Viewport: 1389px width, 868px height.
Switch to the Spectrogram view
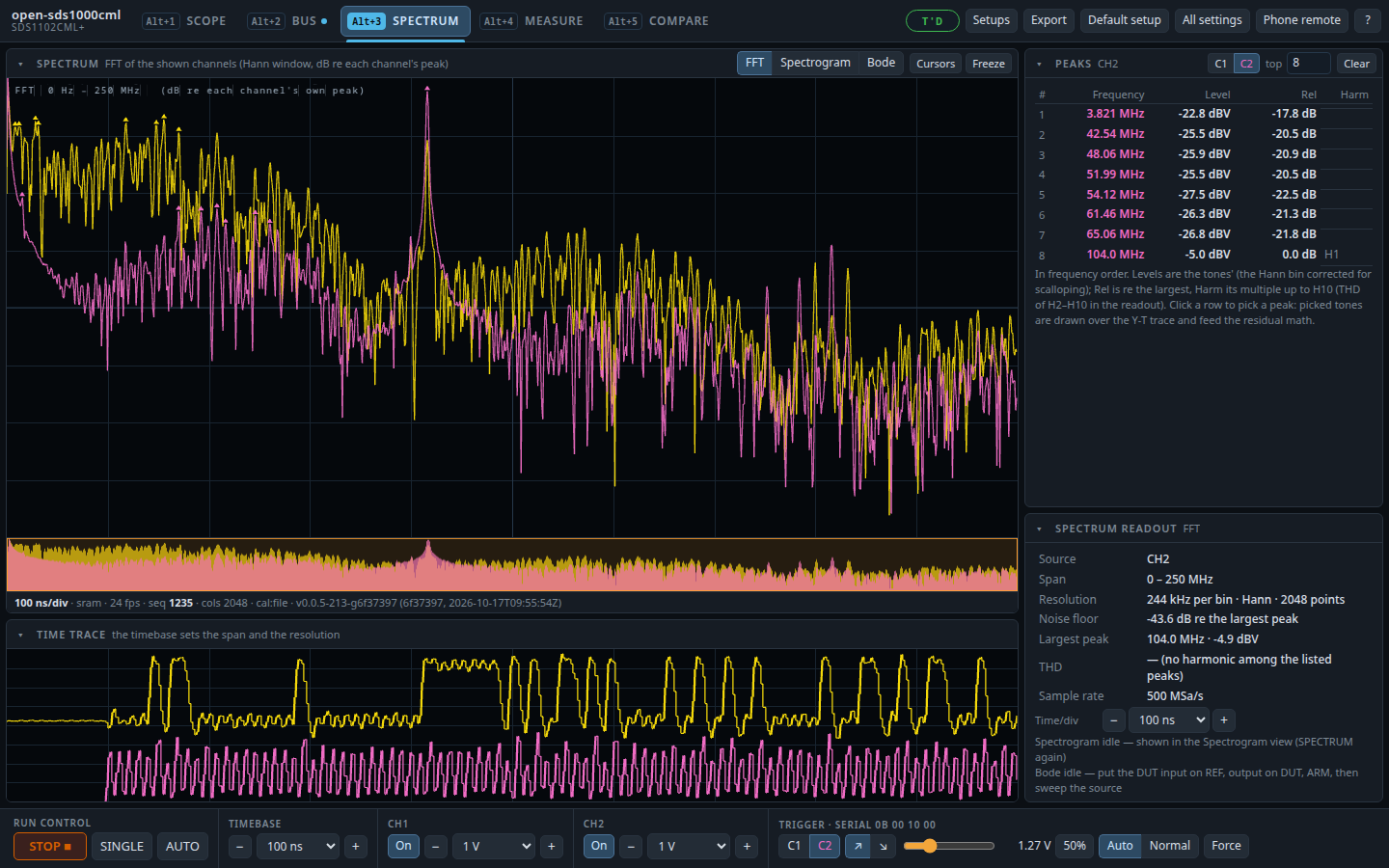(x=815, y=63)
